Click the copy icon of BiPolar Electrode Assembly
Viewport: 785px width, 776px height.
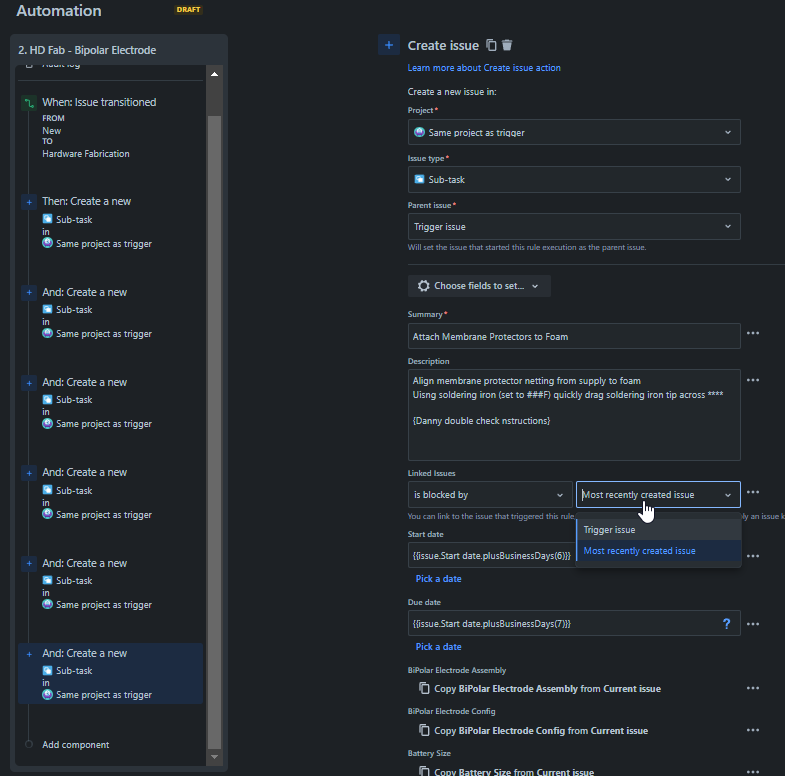click(424, 688)
